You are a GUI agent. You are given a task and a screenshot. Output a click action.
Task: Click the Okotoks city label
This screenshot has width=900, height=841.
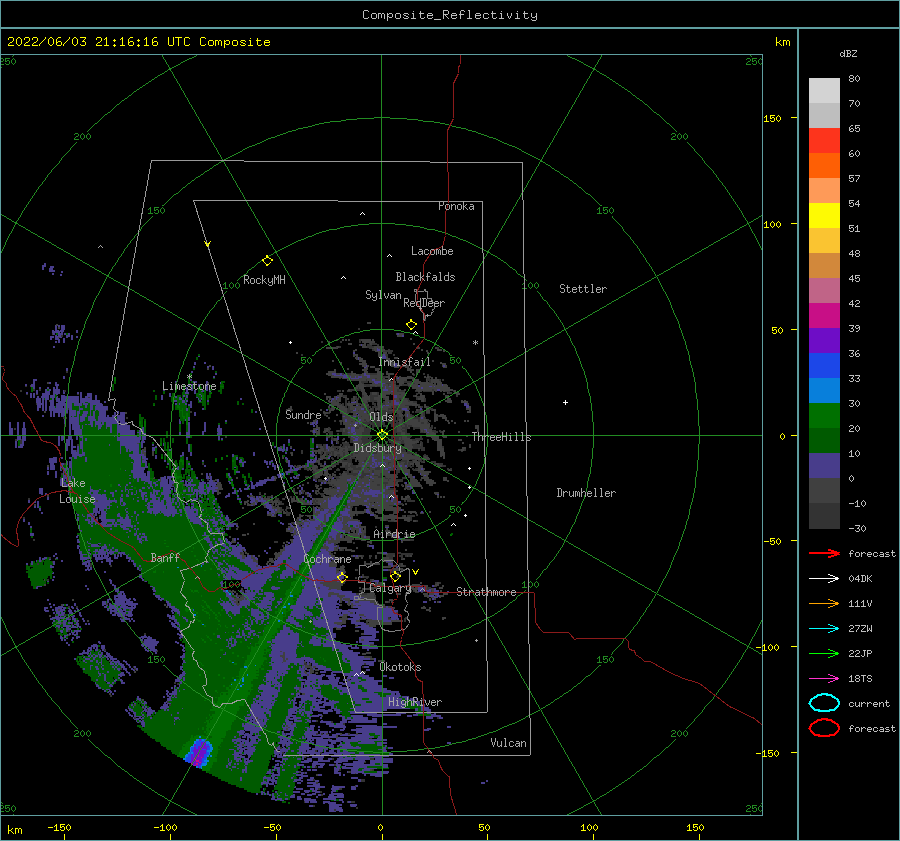(401, 667)
